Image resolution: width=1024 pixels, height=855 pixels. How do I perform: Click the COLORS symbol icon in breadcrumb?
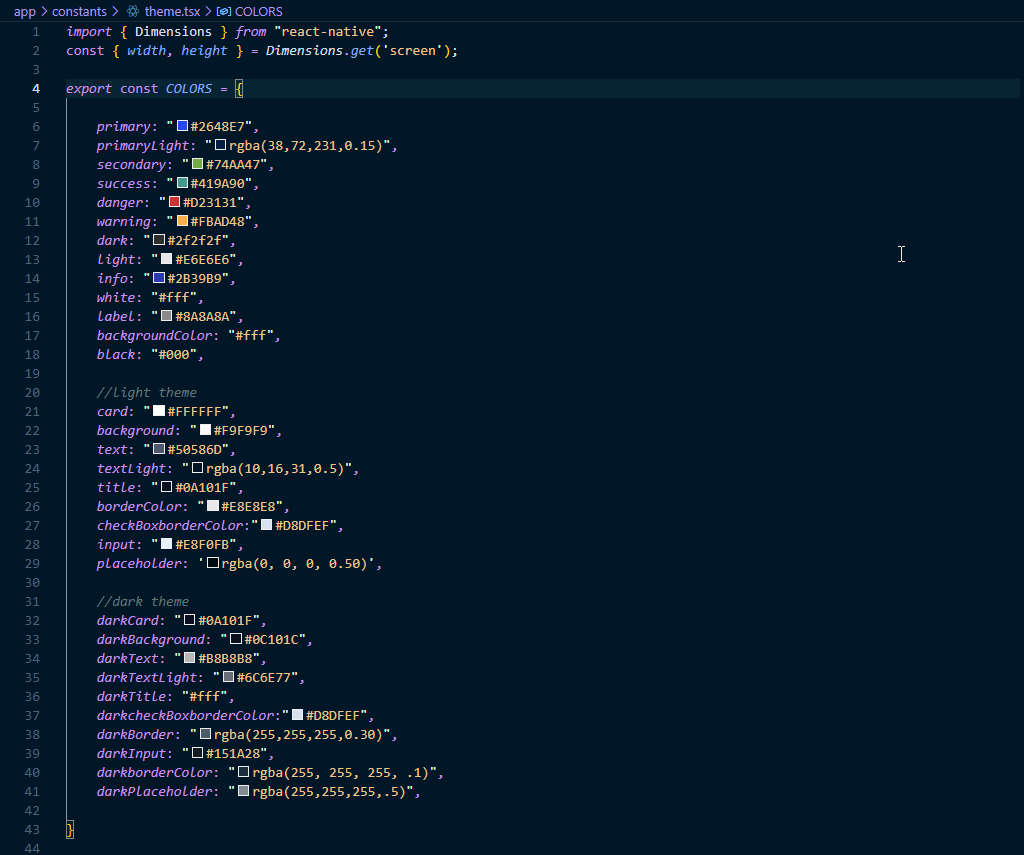[x=224, y=12]
